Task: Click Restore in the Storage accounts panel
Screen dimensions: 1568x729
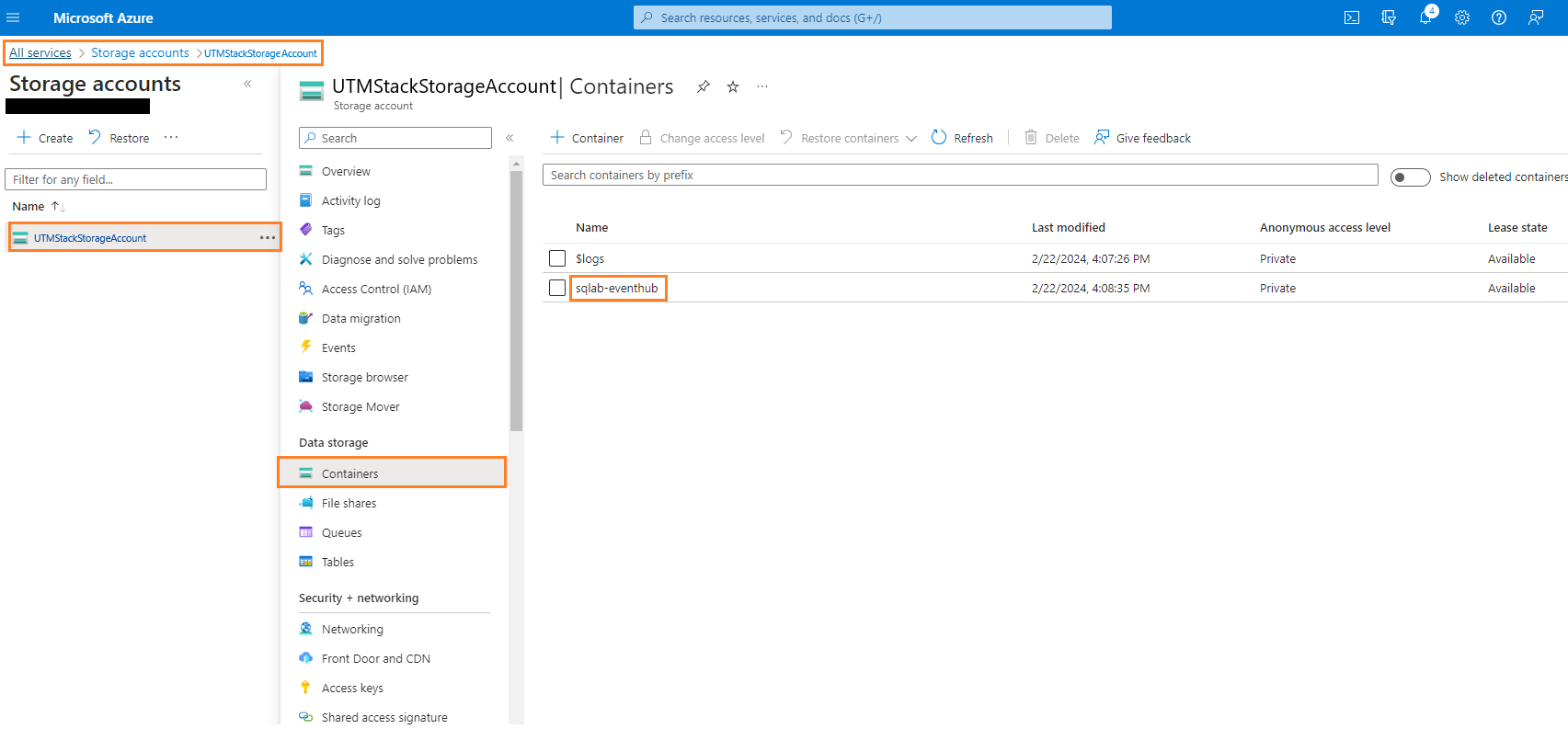Action: tap(119, 138)
